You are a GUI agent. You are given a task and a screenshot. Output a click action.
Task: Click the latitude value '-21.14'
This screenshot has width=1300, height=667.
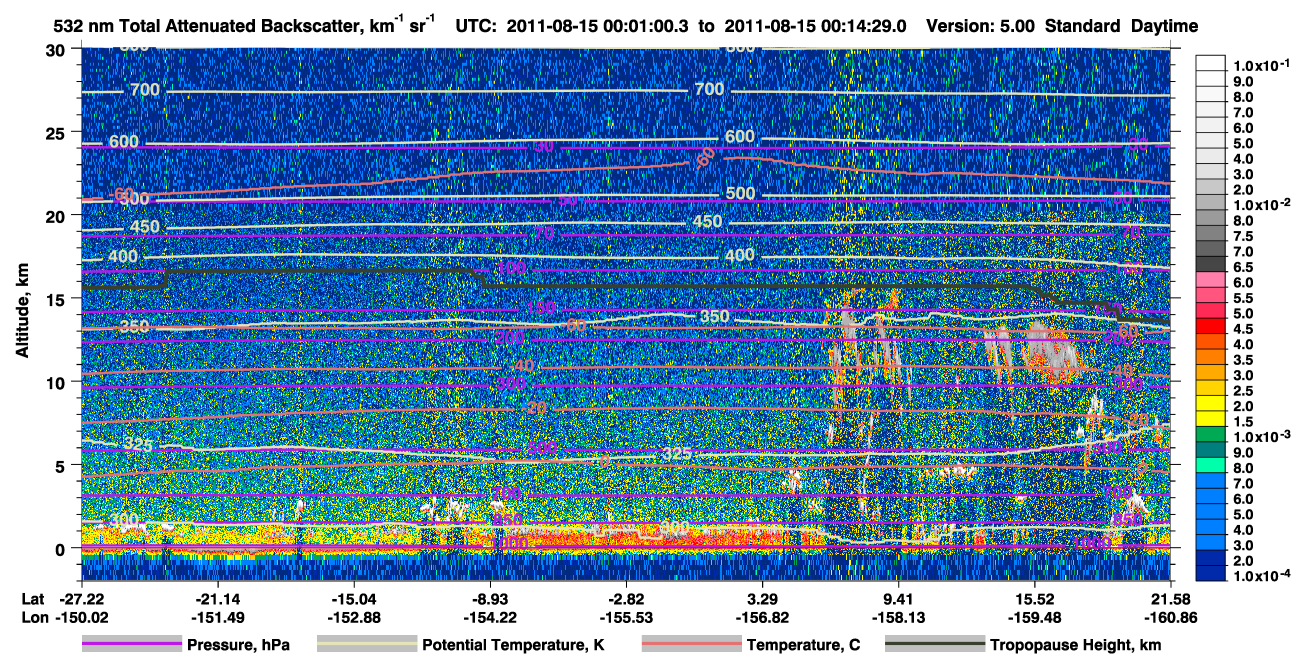coord(217,597)
